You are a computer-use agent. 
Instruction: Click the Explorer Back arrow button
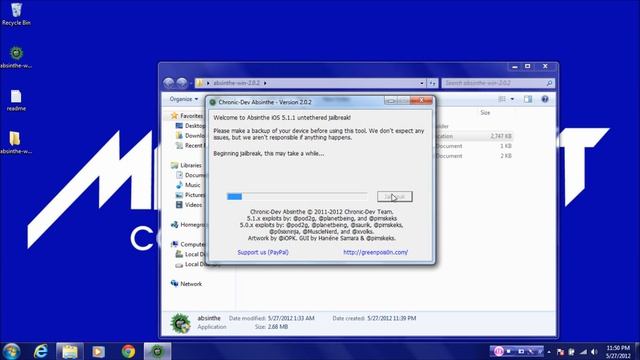(169, 83)
